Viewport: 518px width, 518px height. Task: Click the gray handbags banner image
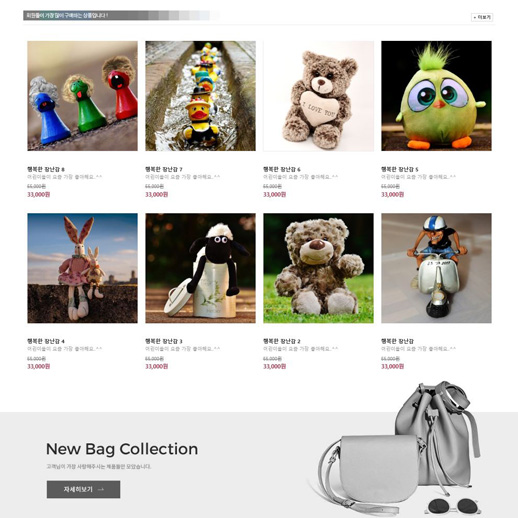395,448
